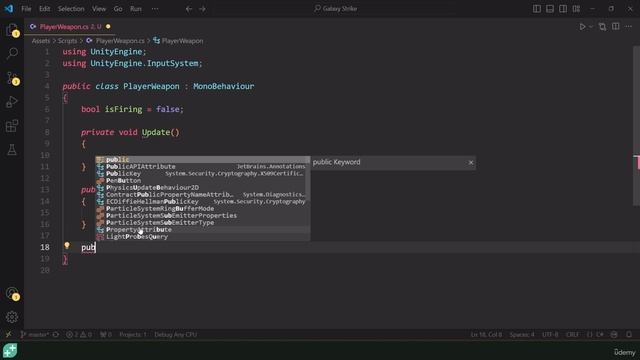
Task: Run the file with the play button
Action: point(582,27)
